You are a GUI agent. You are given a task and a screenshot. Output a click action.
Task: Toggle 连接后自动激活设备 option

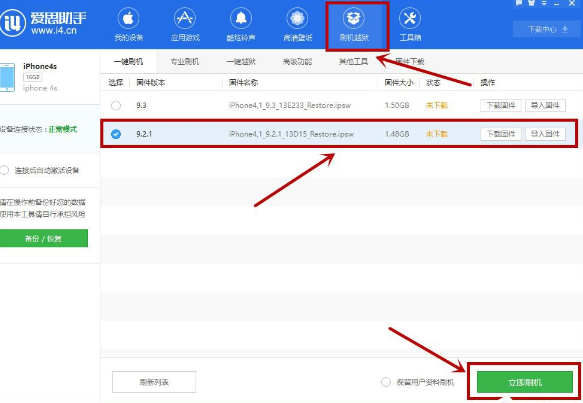click(4, 170)
